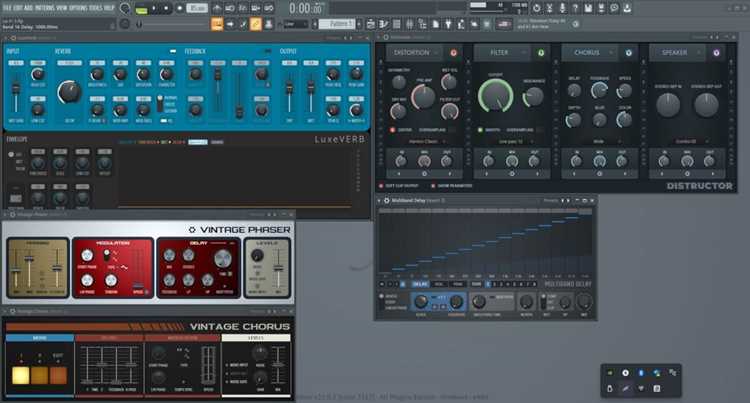
Task: Click the save project icon
Action: 588,8
